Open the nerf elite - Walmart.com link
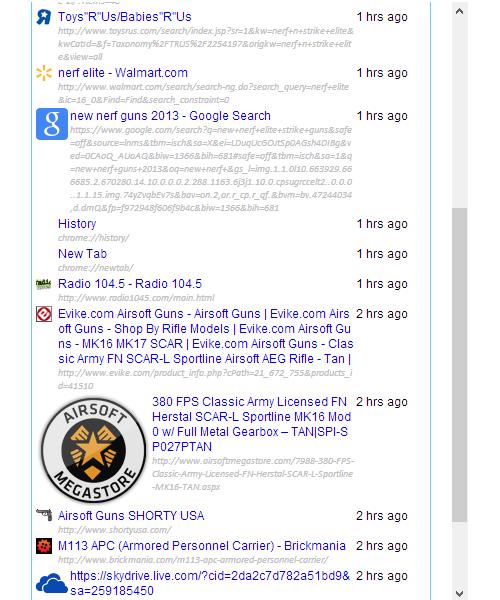The height and width of the screenshot is (600, 500). (123, 73)
